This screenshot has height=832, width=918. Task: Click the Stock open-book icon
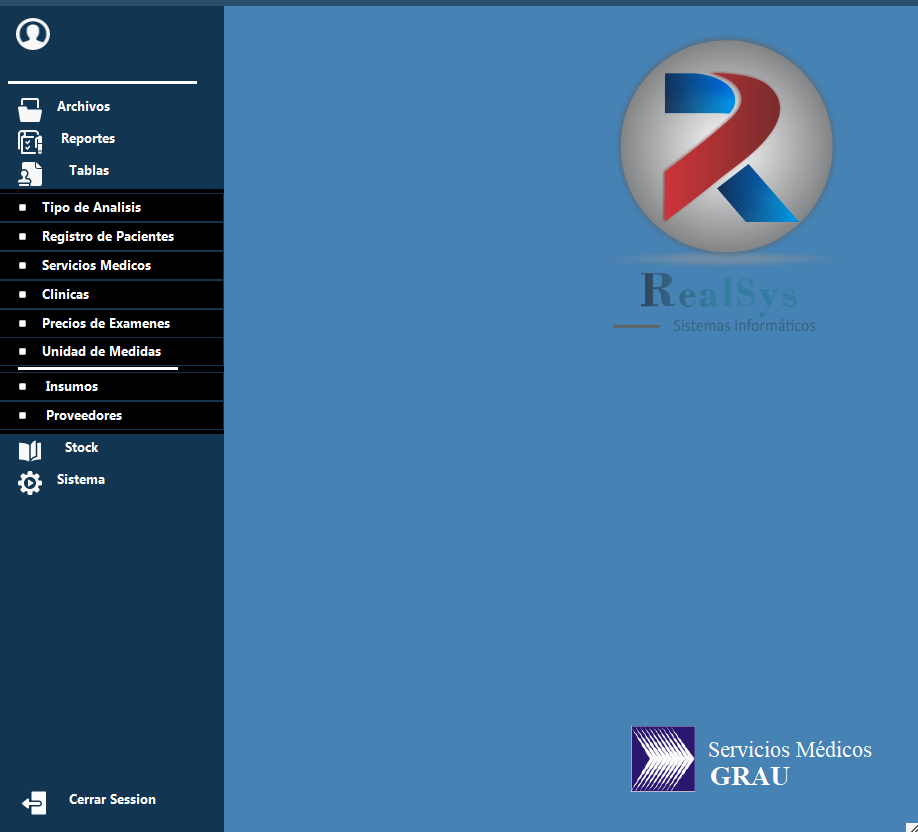(x=30, y=451)
